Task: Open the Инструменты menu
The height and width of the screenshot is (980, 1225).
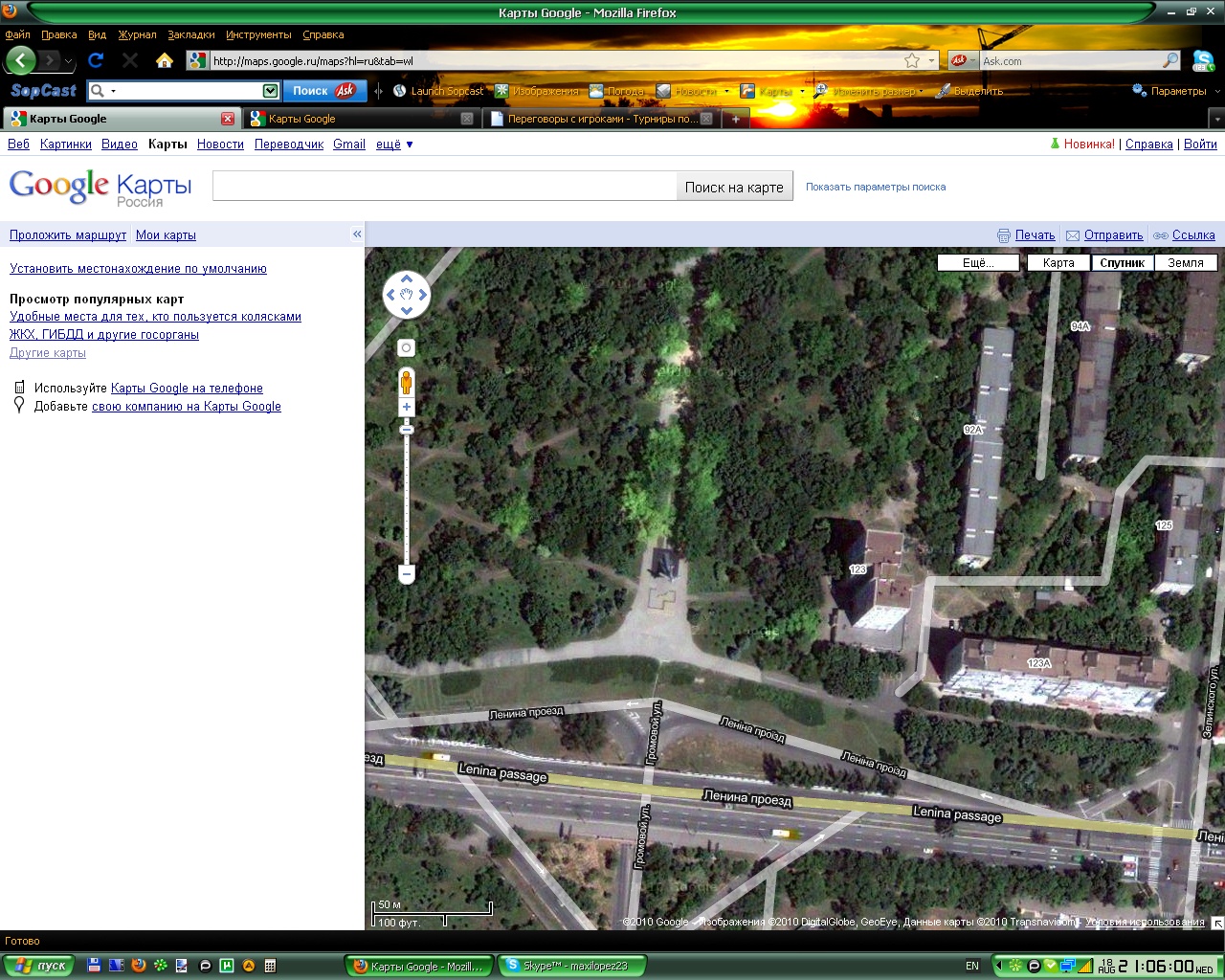Action: [x=258, y=34]
